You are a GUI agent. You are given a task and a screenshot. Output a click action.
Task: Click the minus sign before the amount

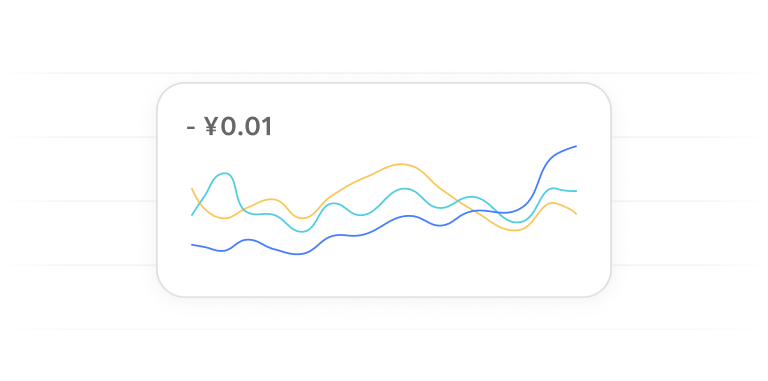click(x=191, y=128)
